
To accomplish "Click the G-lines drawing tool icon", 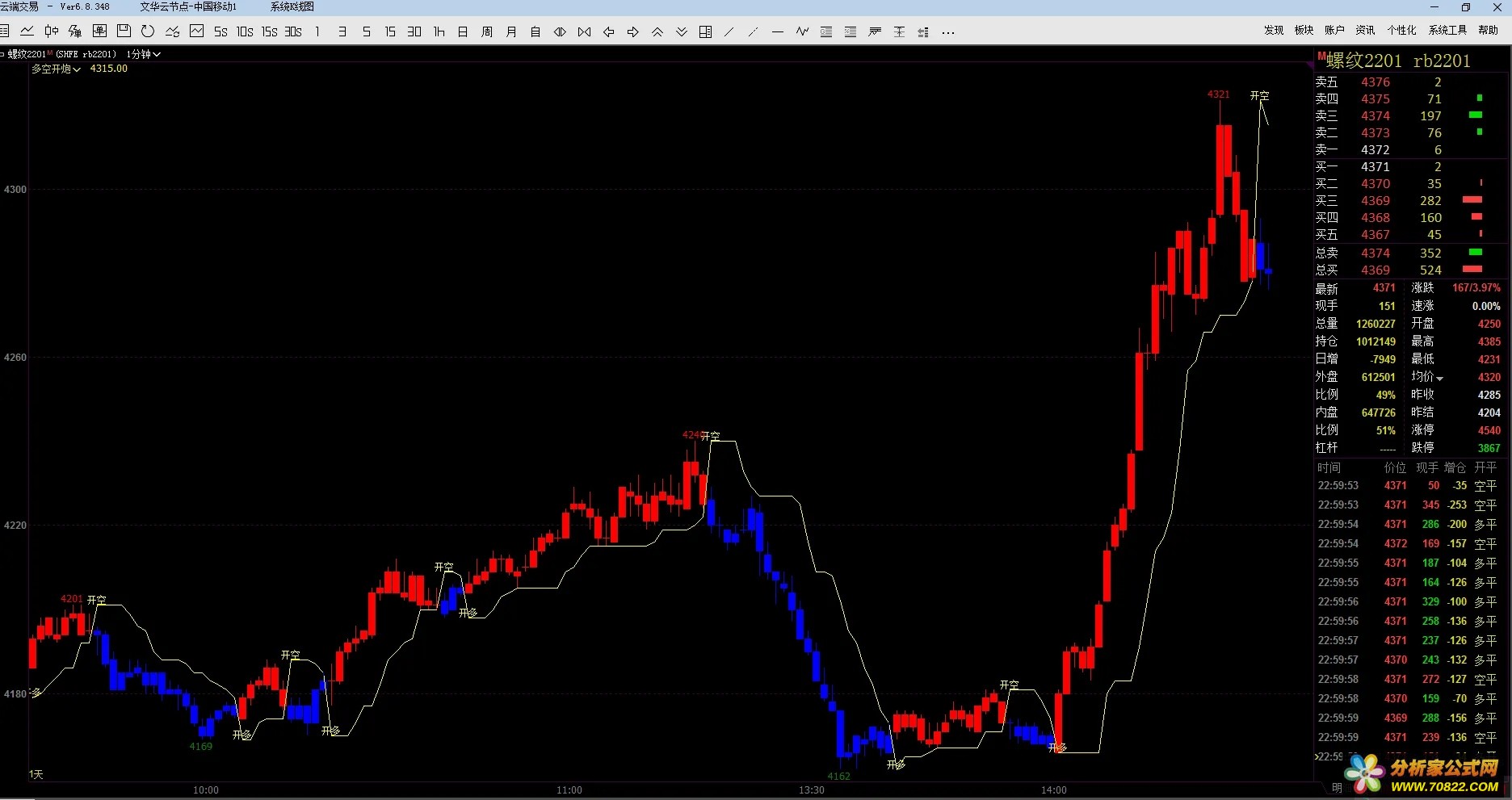I will [826, 31].
